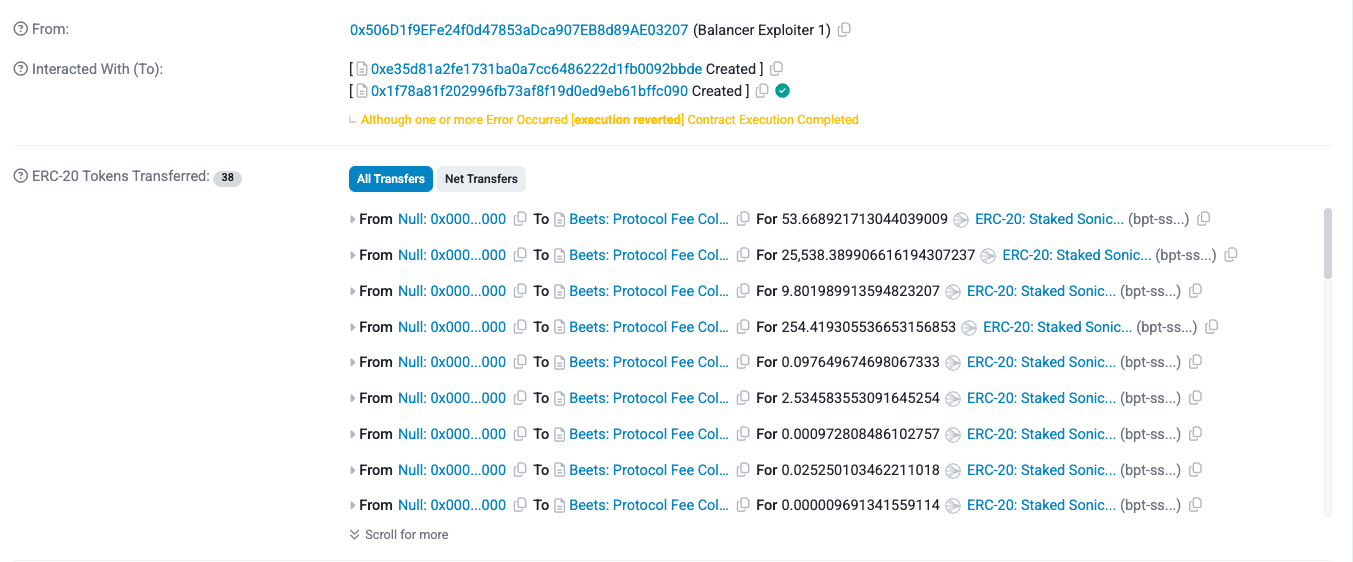Open Beets: Protocol Fee Col... in 0.0976 row
The height and width of the screenshot is (562, 1353).
tap(649, 362)
